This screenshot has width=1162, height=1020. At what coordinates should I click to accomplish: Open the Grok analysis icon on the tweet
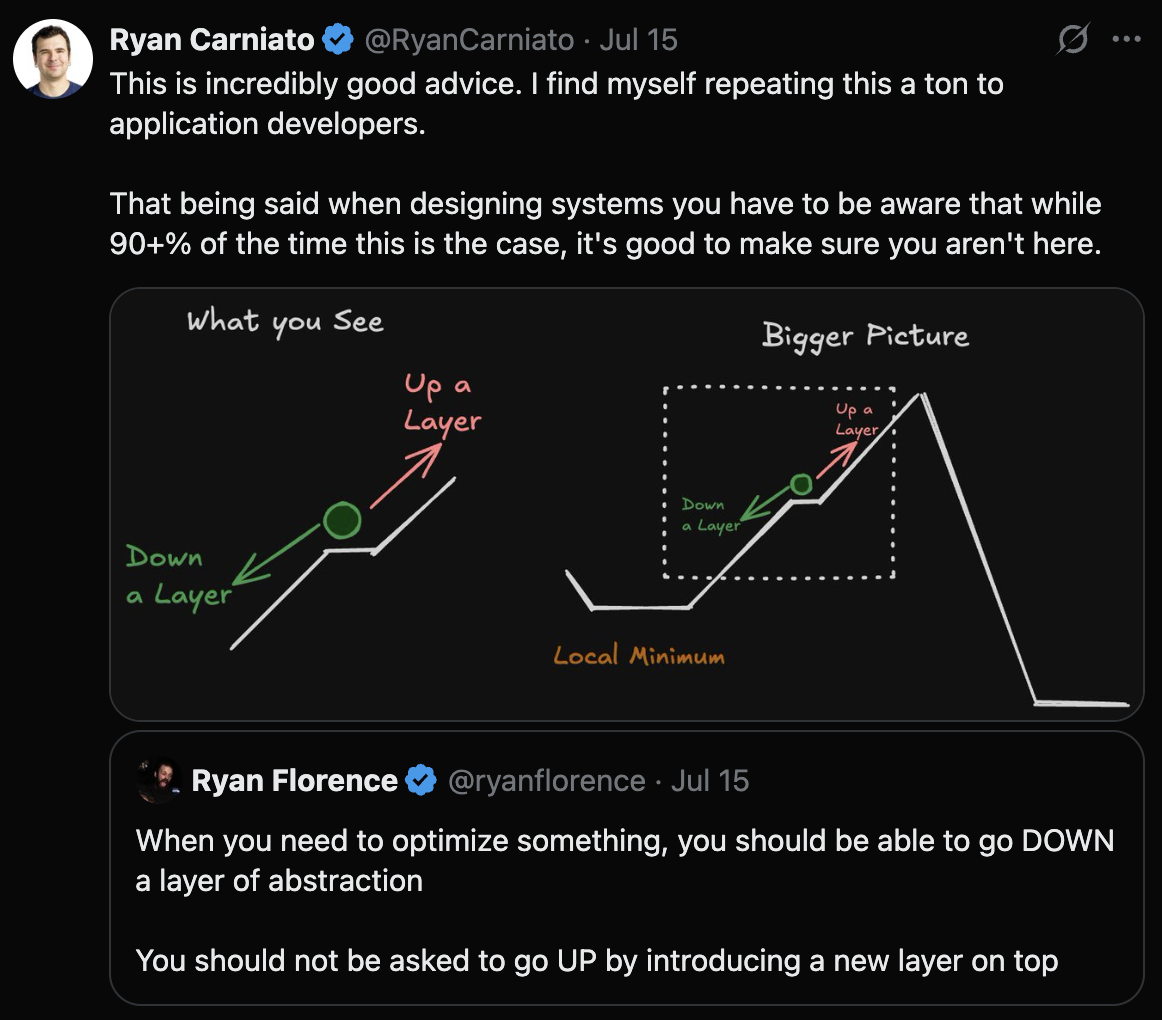(x=1071, y=39)
